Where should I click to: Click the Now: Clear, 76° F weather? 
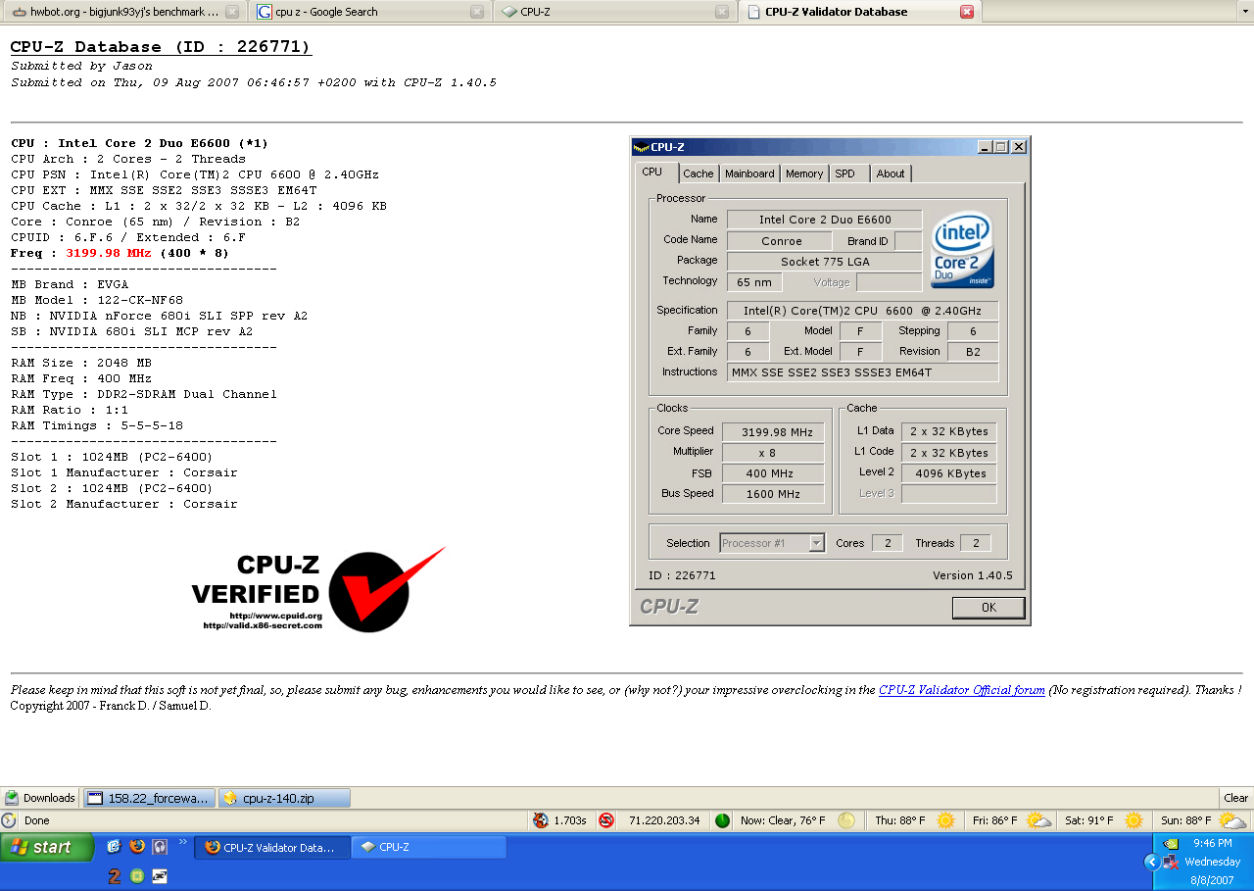[x=783, y=820]
